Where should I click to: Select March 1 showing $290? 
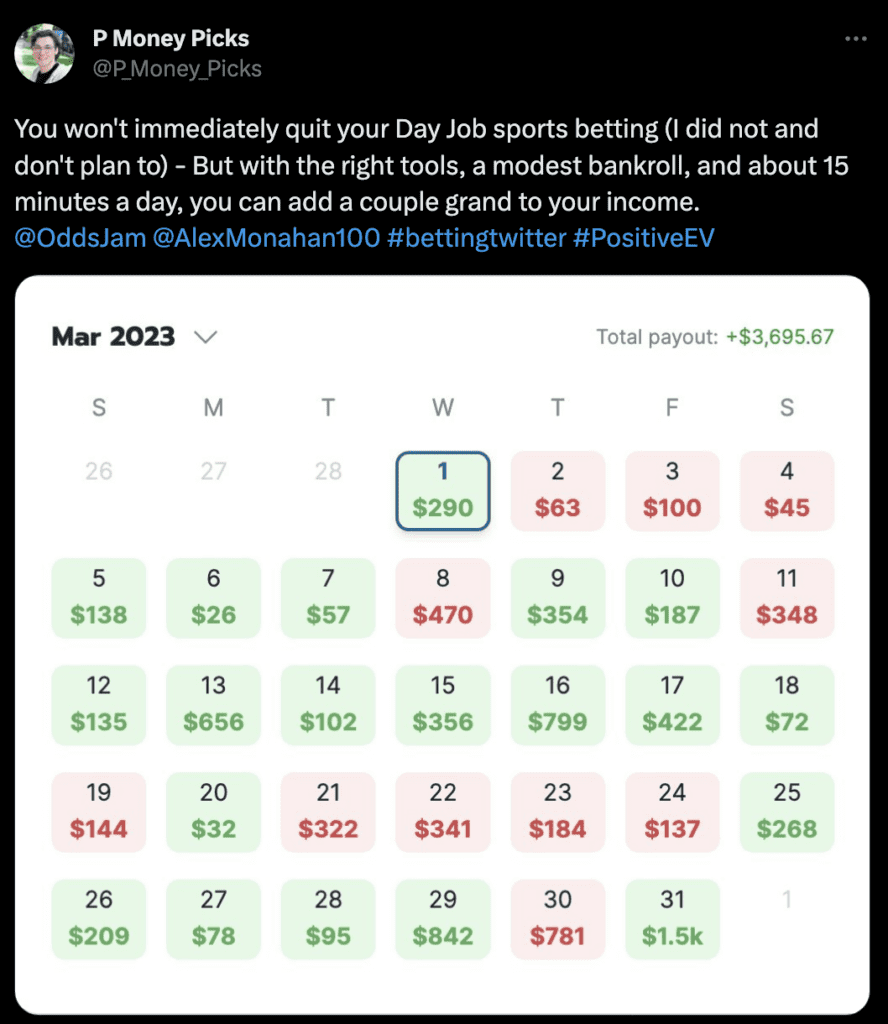click(443, 490)
